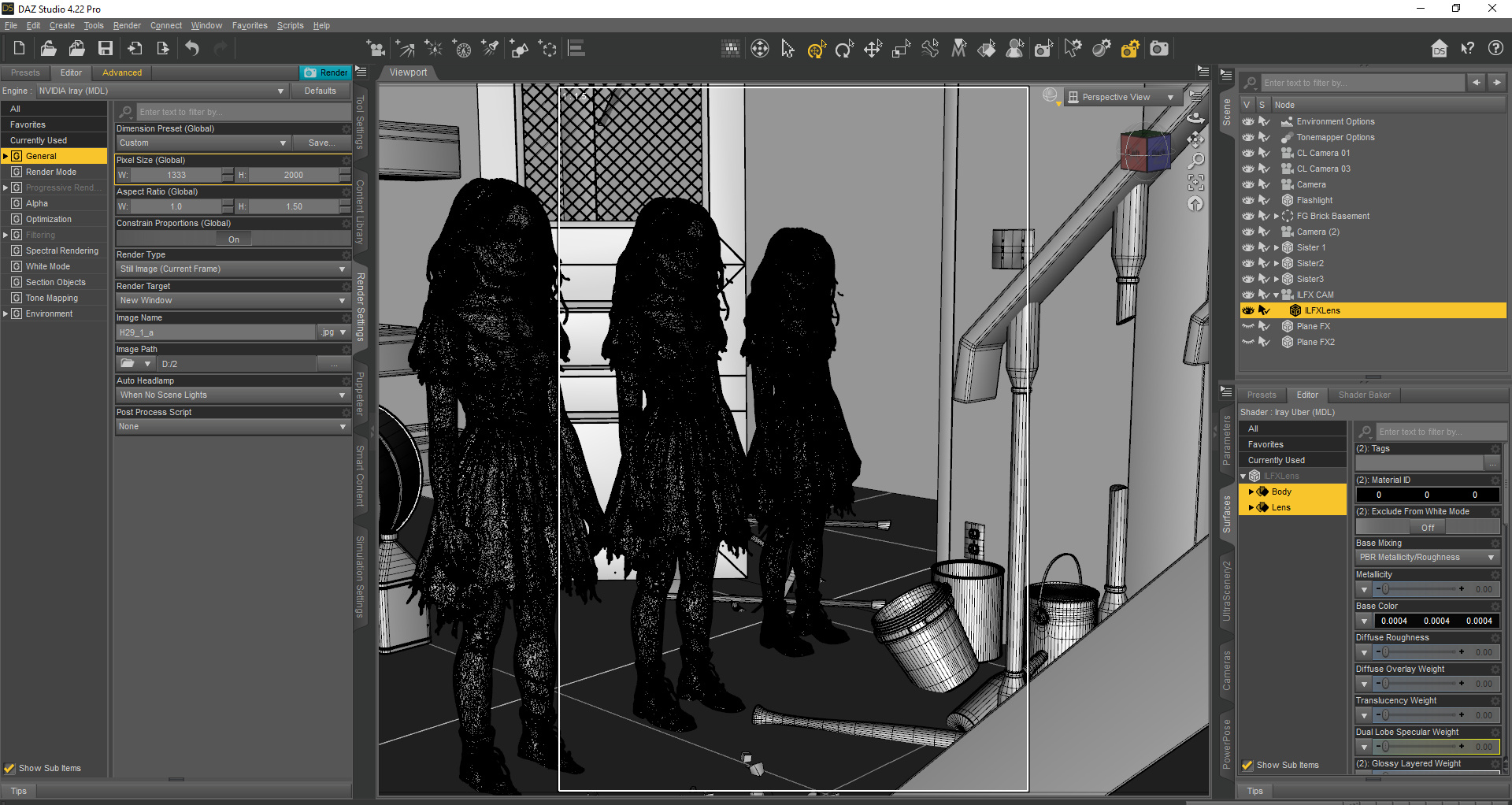Screen dimensions: 1512x805
Task: Open the Scripts menu
Action: click(290, 26)
